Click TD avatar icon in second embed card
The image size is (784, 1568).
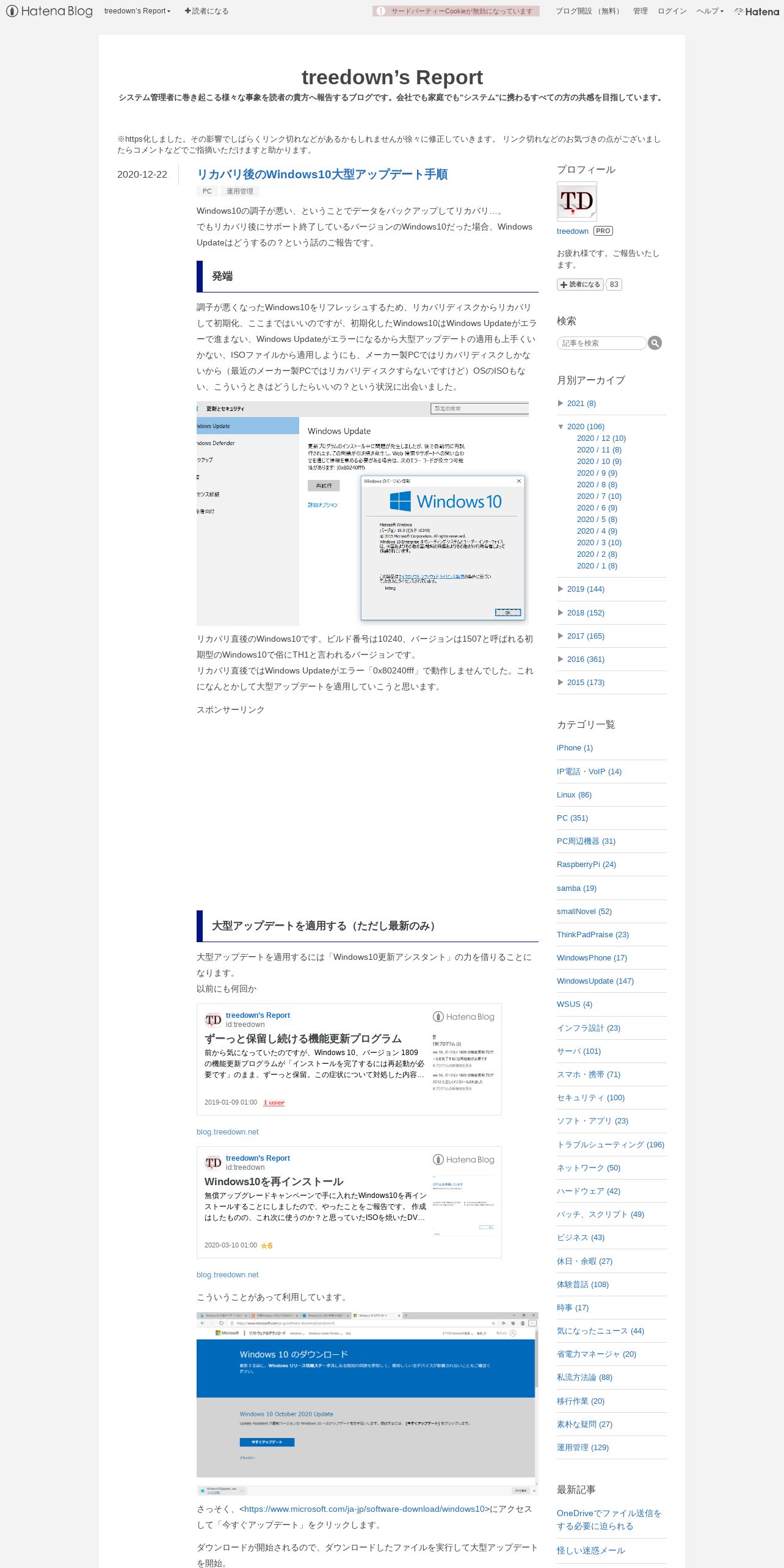[213, 1162]
